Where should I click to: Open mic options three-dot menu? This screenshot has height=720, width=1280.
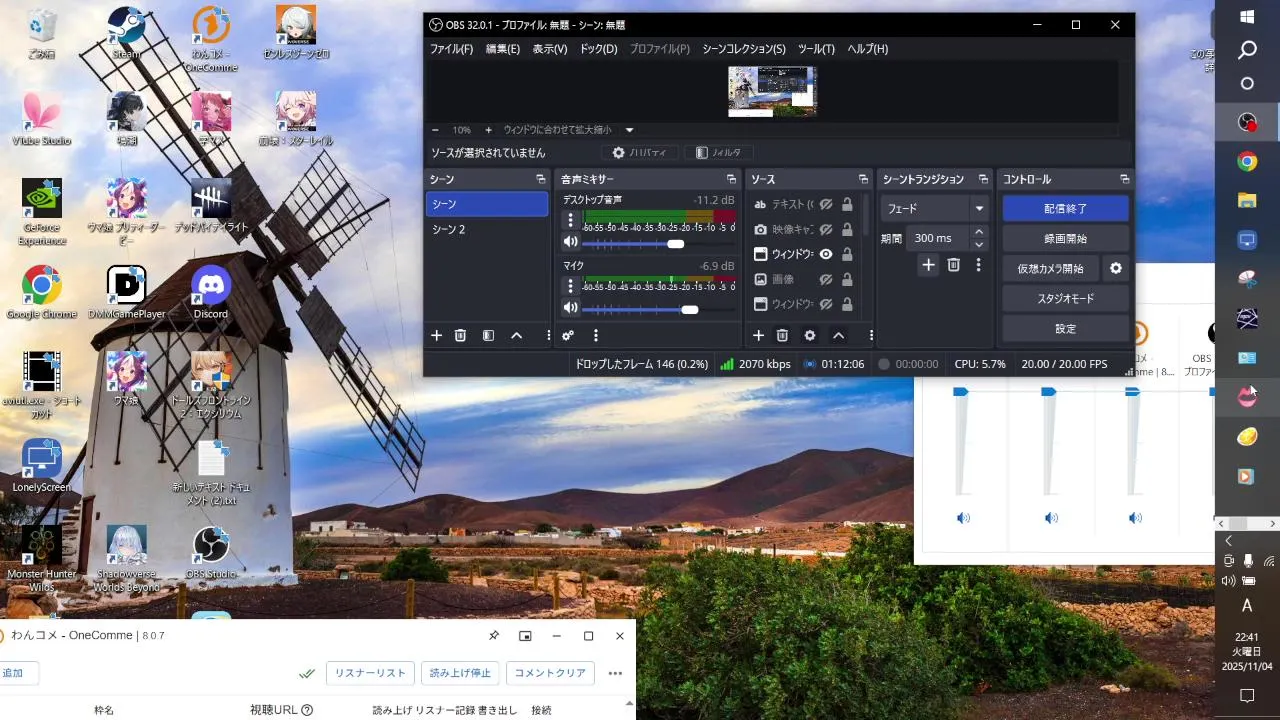571,286
